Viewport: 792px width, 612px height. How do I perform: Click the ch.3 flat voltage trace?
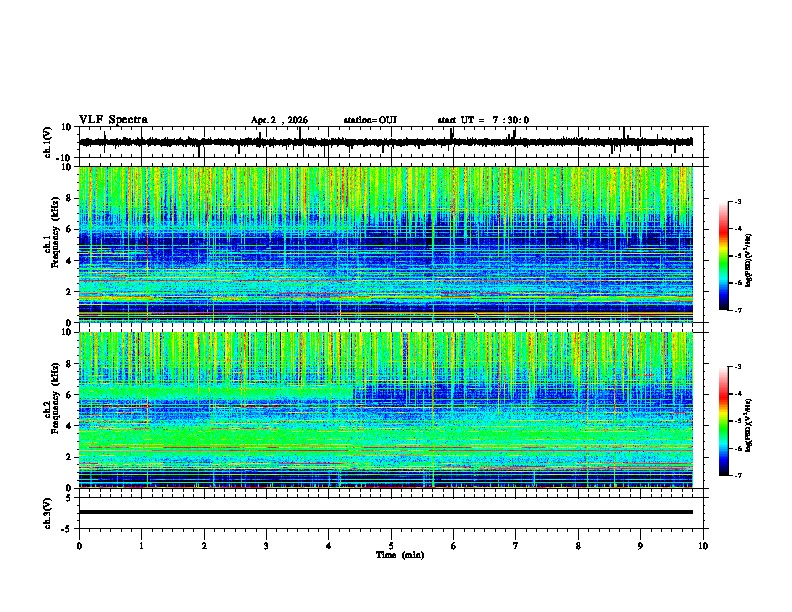point(386,512)
